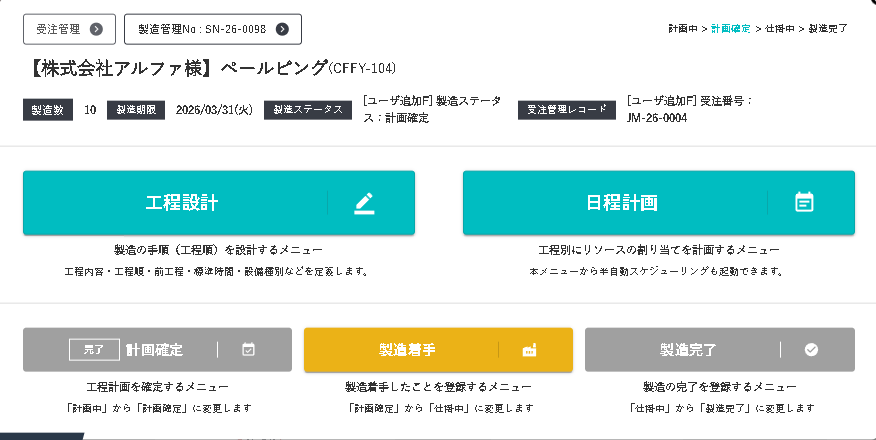876x440 pixels.
Task: Open the 日程計画 menu
Action: coord(622,203)
